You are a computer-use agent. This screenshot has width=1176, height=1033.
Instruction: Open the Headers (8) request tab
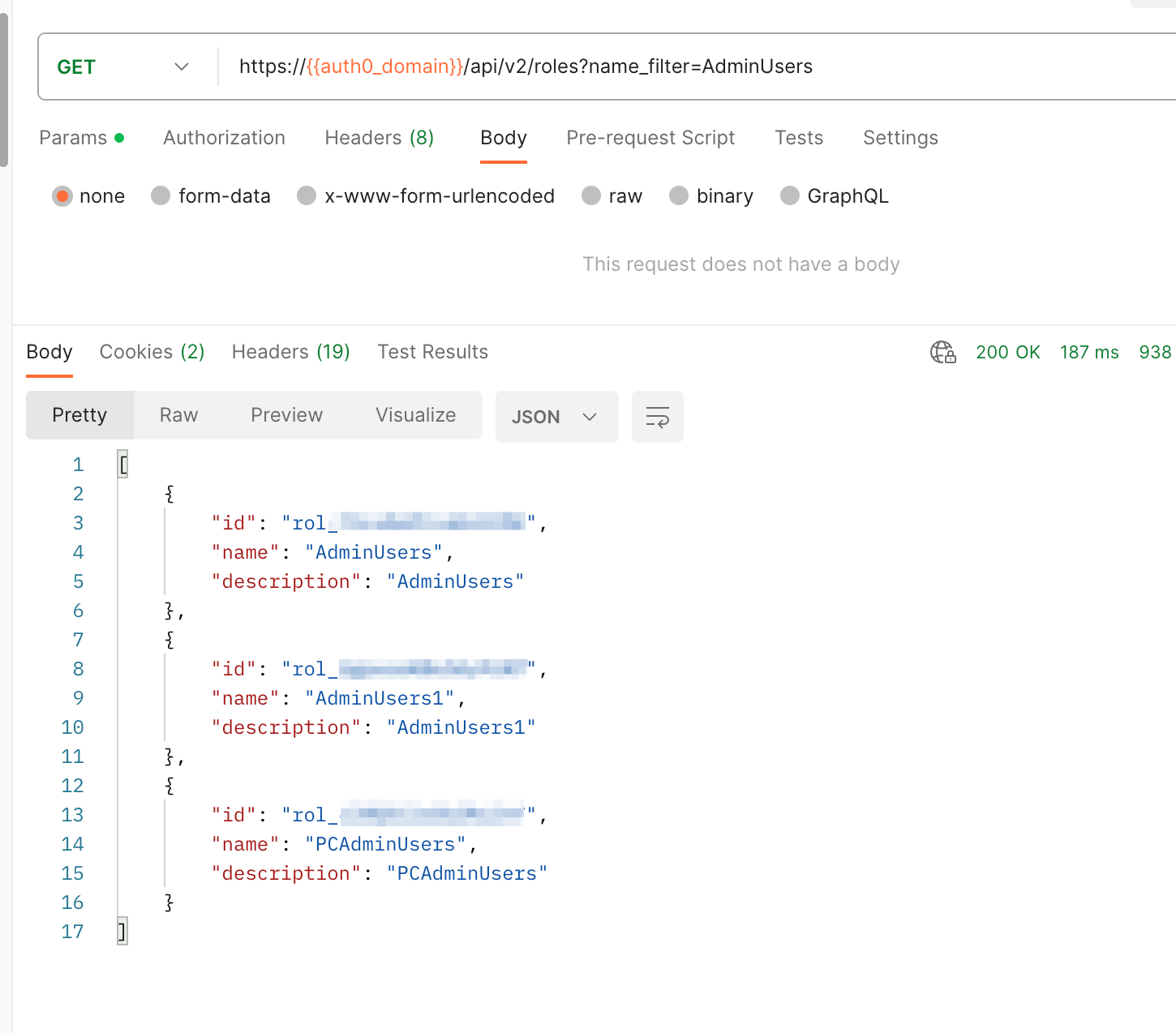380,138
